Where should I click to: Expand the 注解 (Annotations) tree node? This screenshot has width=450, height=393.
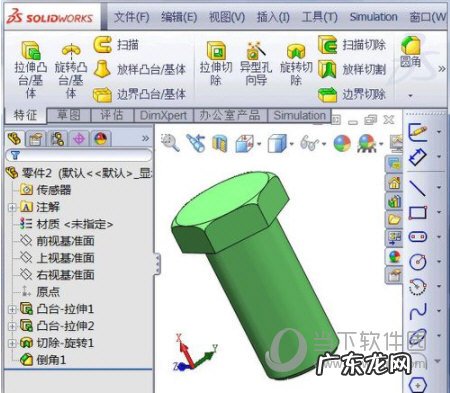tap(12, 207)
